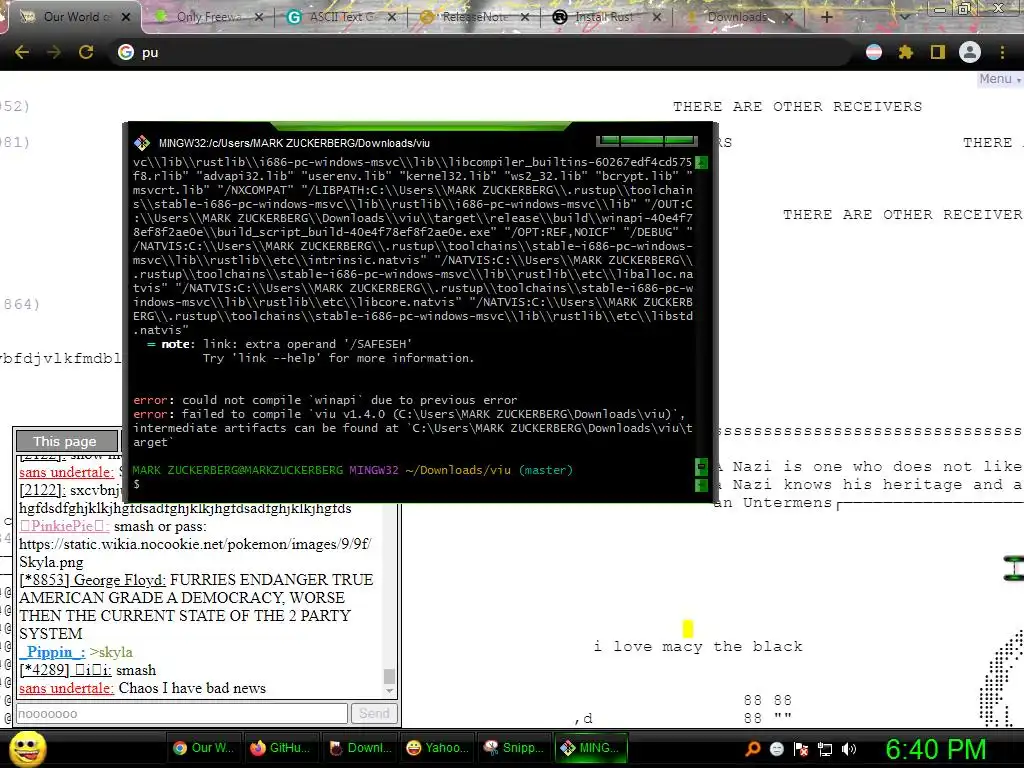Open the Pippin username link
The height and width of the screenshot is (768, 1024).
pyautogui.click(x=52, y=652)
